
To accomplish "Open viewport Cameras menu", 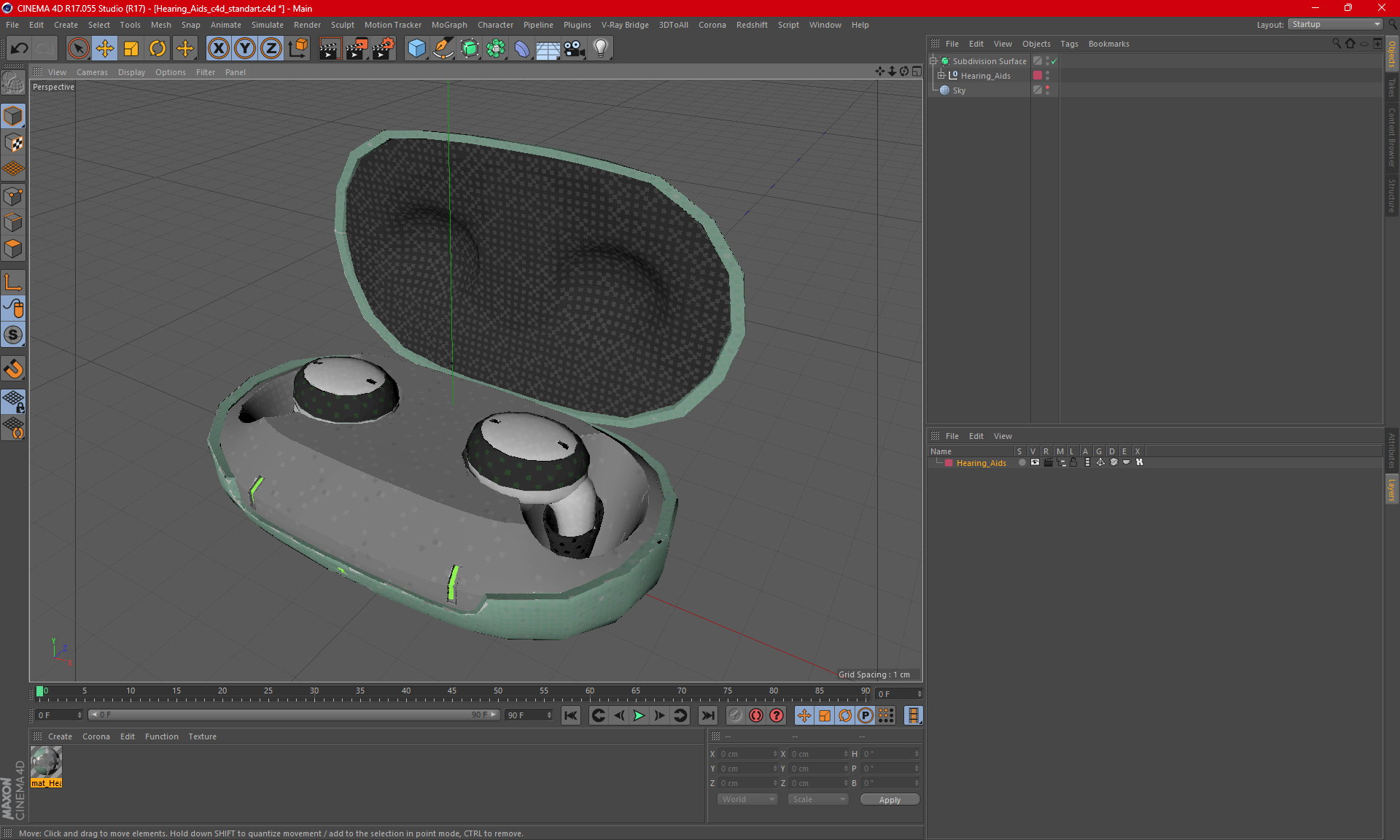I will pos(92,72).
